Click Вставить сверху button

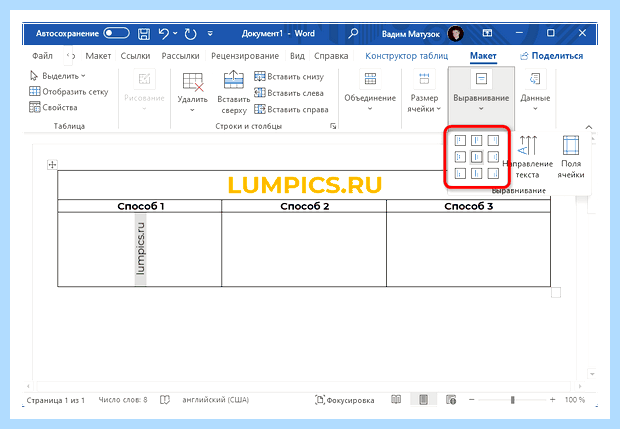coord(234,93)
